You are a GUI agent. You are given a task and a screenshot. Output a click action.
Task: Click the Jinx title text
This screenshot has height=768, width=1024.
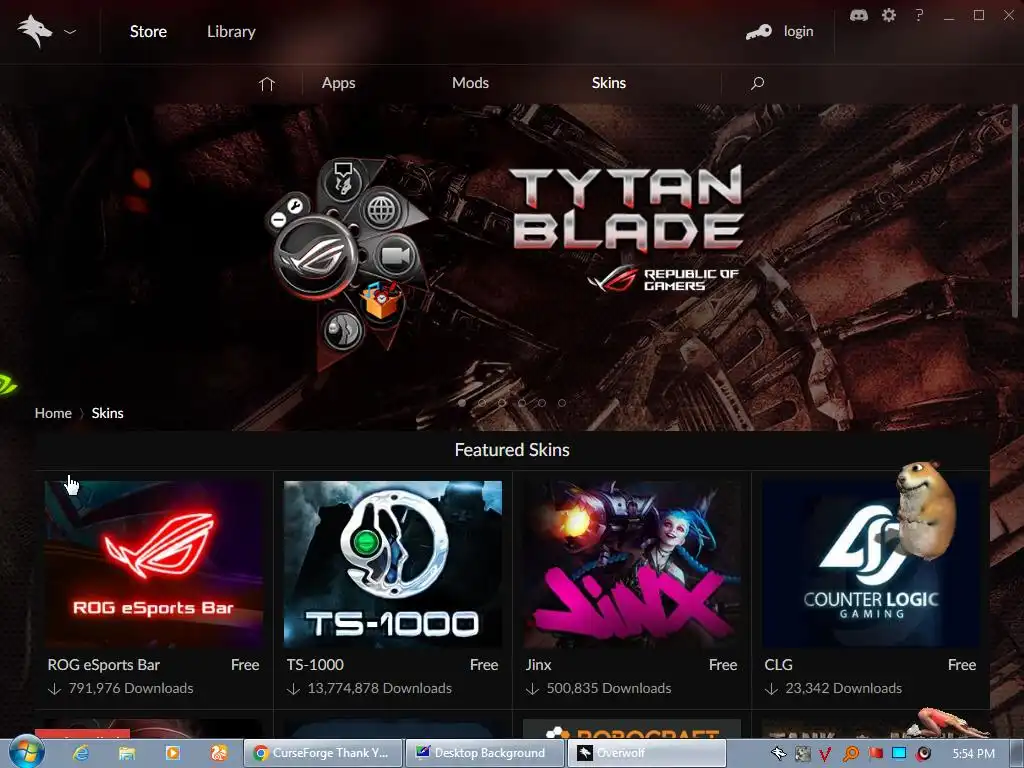pos(538,665)
